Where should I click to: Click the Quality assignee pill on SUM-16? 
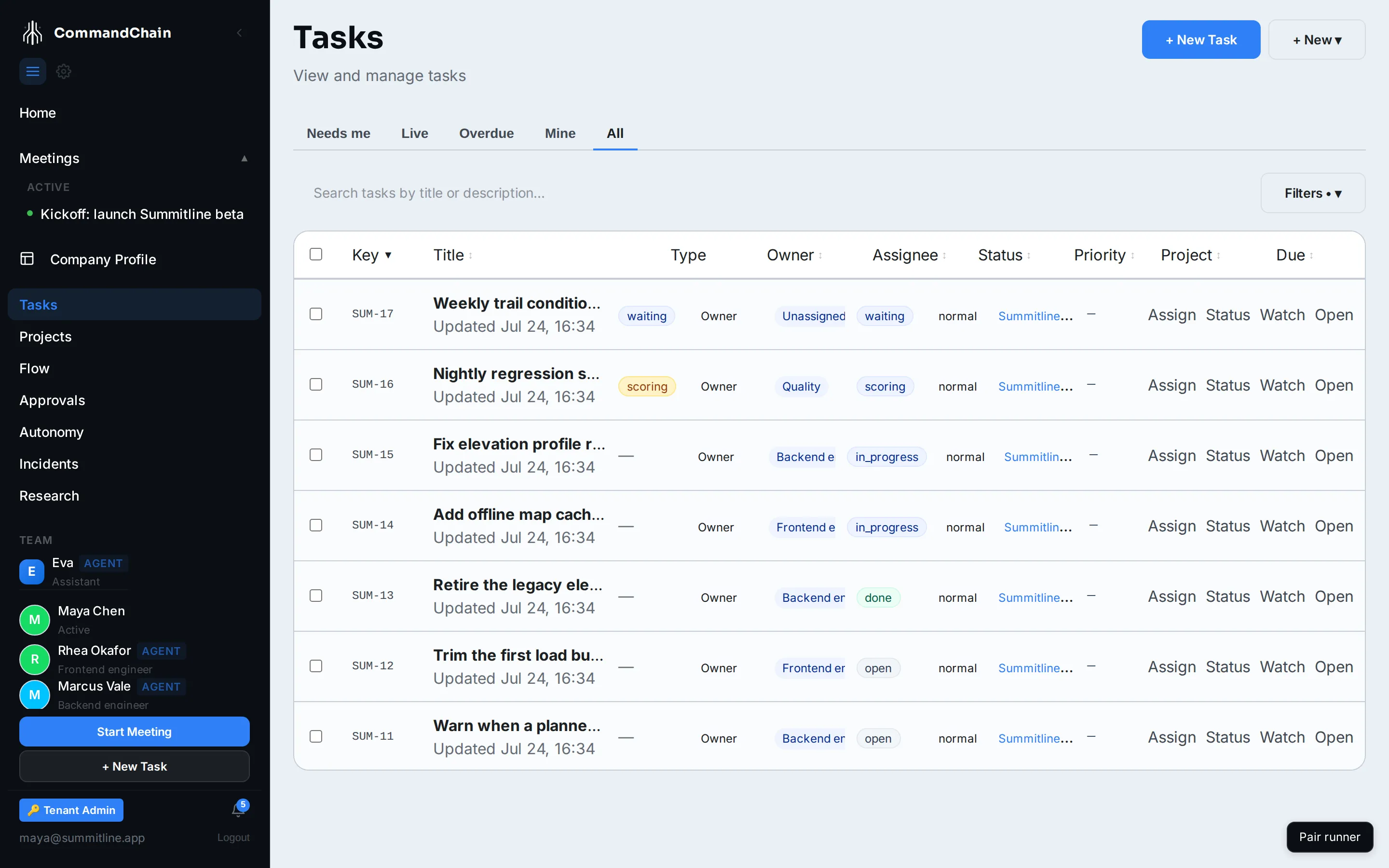coord(801,386)
